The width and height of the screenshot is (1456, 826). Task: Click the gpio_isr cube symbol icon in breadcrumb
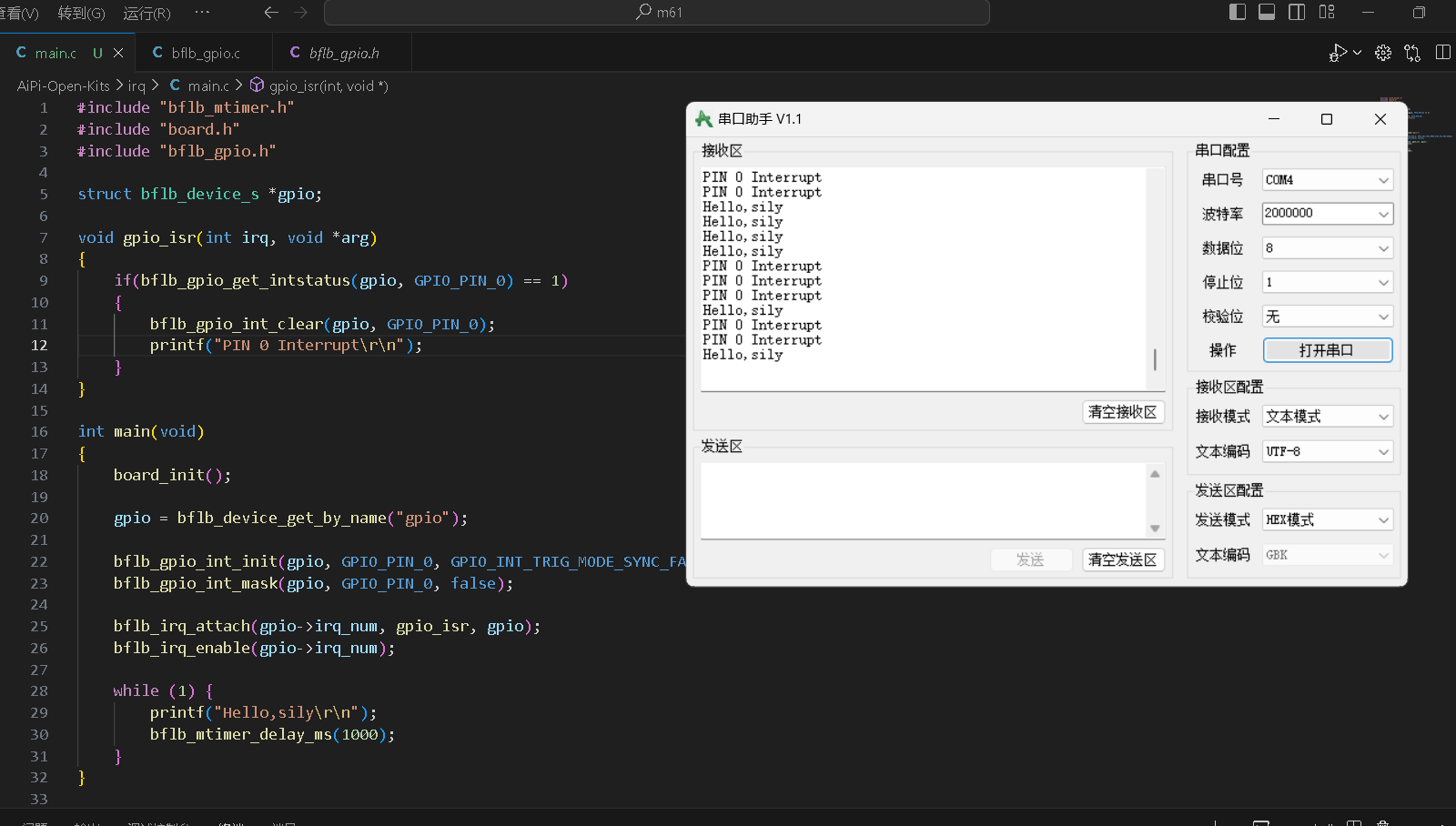[x=258, y=85]
